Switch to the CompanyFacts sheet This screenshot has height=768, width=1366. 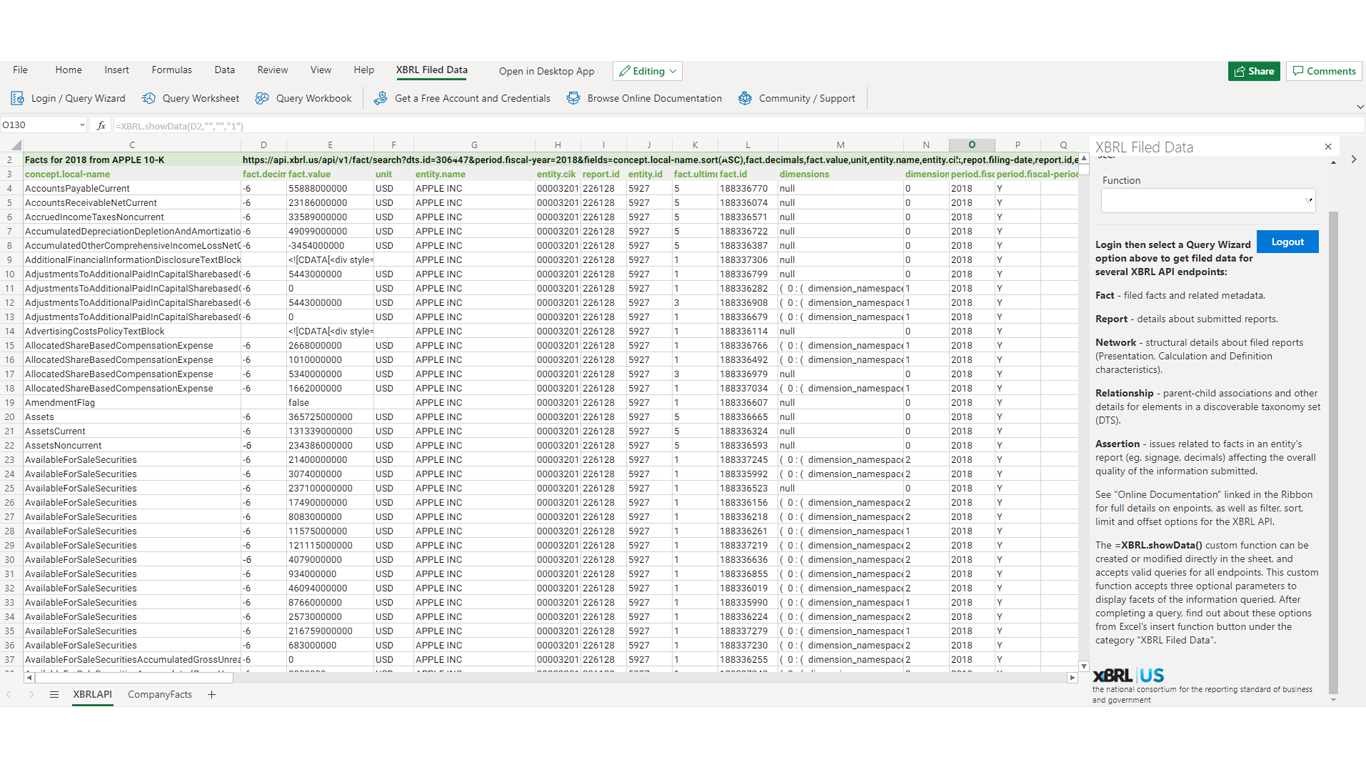pyautogui.click(x=160, y=694)
